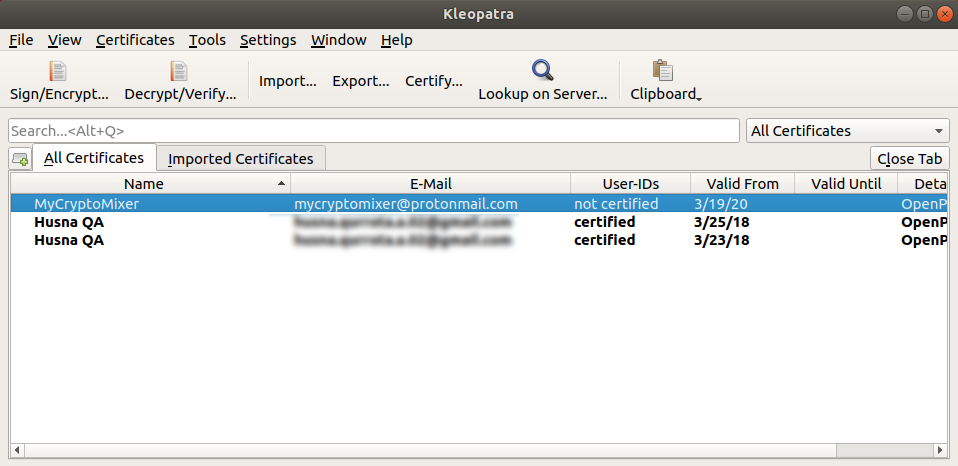
Task: Switch to the Imported Certificates tab
Action: coord(241,159)
